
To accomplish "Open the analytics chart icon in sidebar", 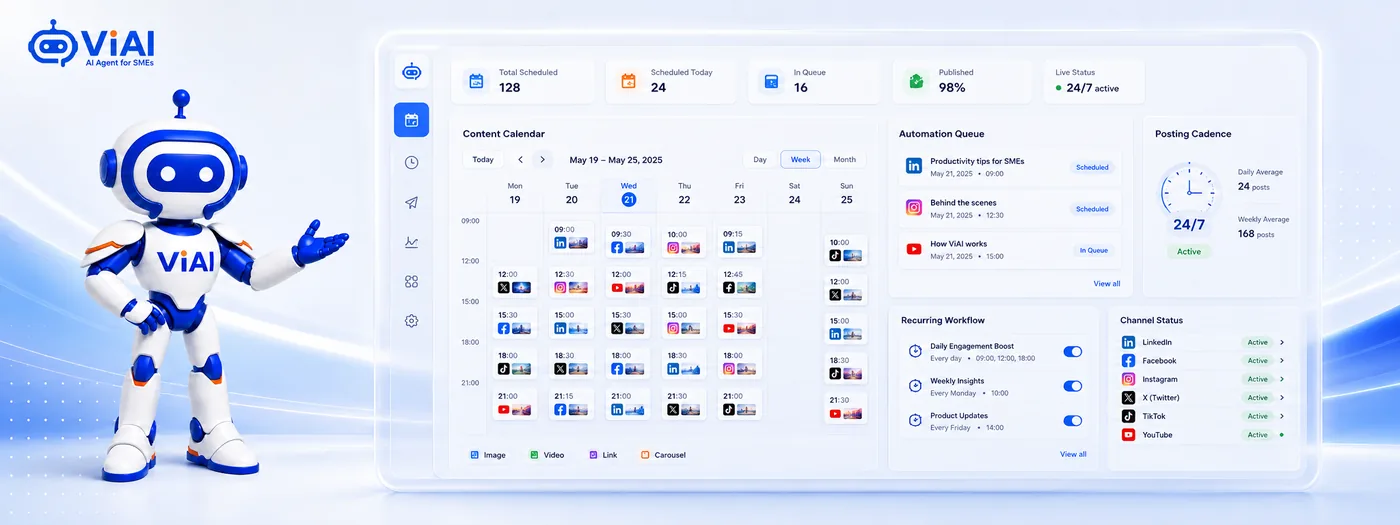I will point(411,242).
